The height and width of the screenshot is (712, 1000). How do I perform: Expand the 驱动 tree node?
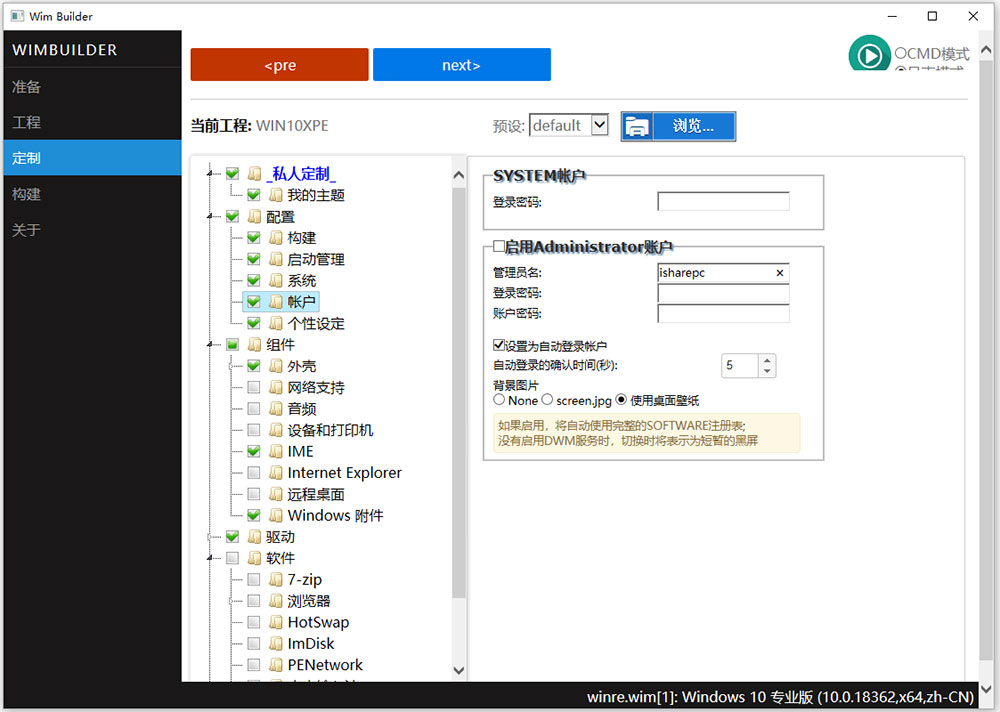tap(210, 537)
